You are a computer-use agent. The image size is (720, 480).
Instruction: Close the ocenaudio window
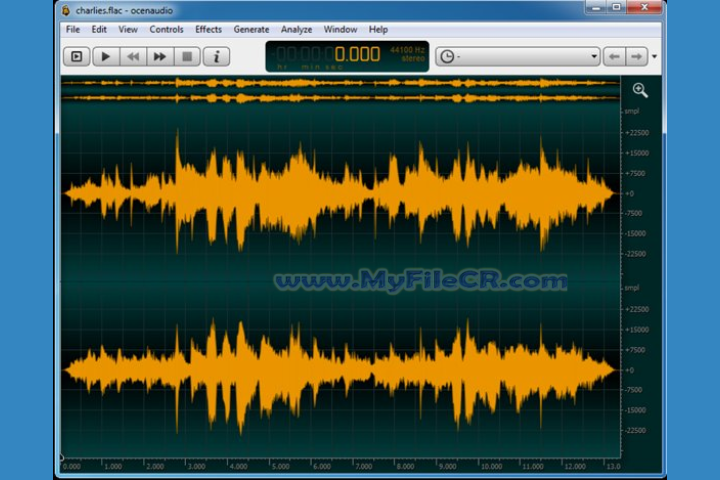coord(645,7)
